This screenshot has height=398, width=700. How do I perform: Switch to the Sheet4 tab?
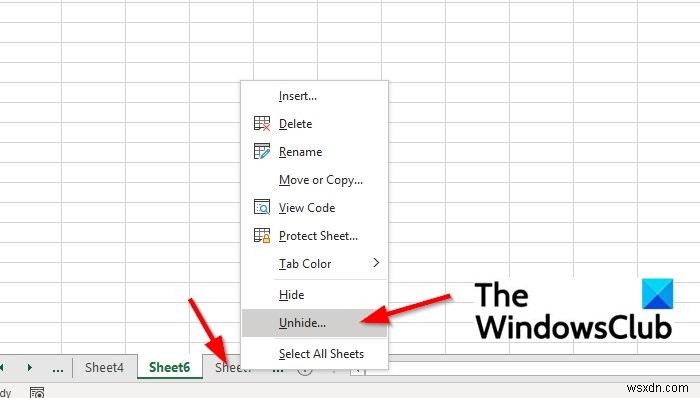point(104,367)
